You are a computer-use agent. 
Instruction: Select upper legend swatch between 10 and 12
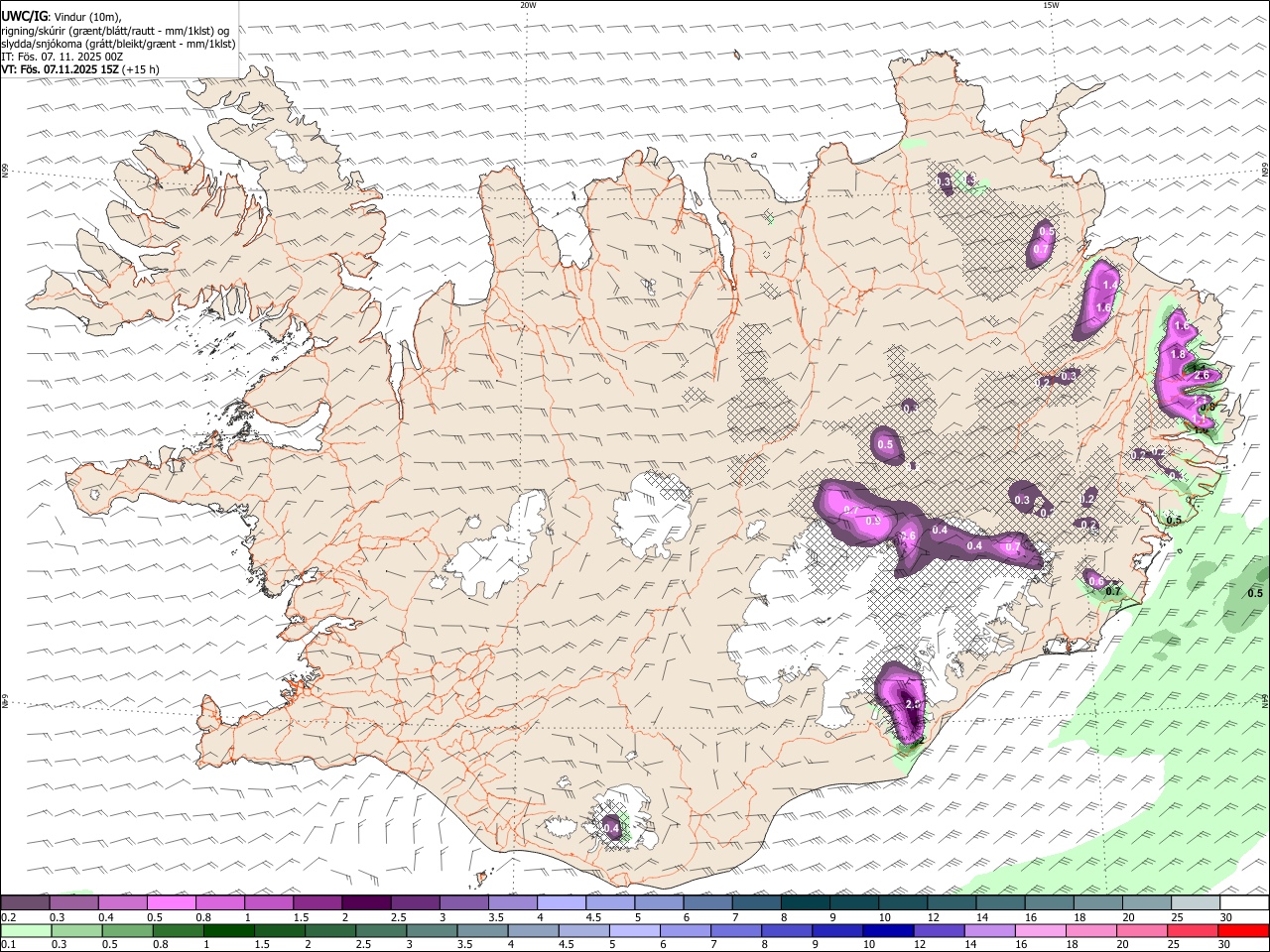click(x=903, y=902)
